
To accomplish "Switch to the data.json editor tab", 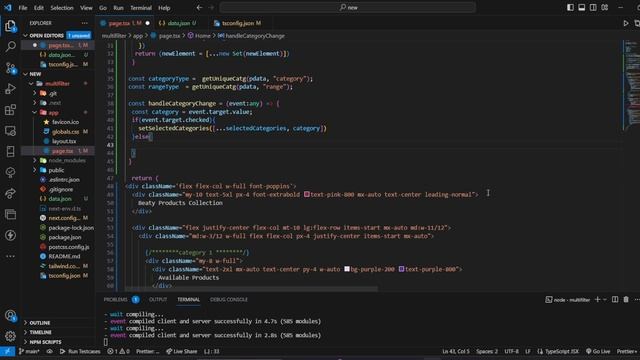I will point(178,23).
